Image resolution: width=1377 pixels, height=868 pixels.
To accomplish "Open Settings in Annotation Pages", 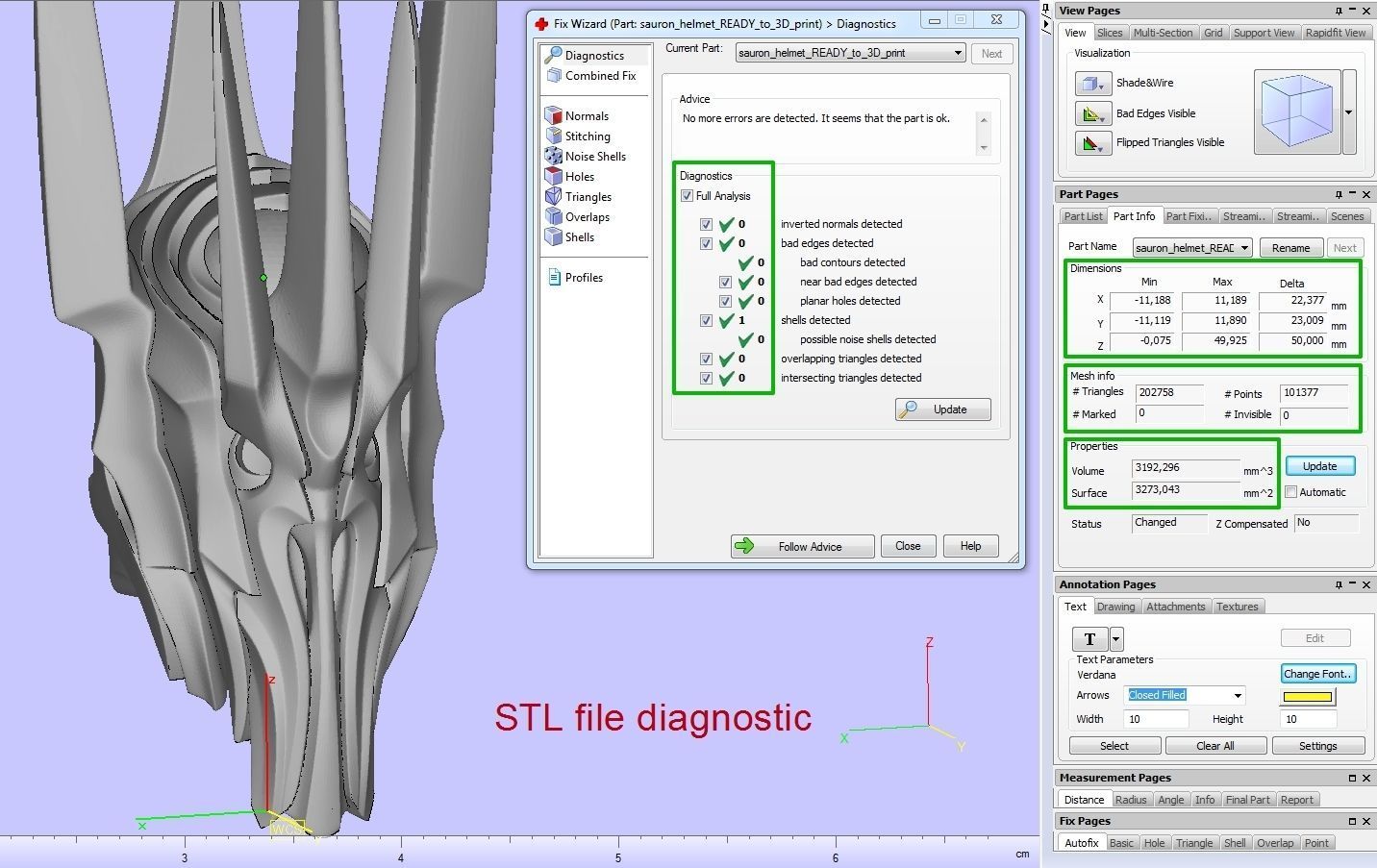I will pyautogui.click(x=1317, y=746).
